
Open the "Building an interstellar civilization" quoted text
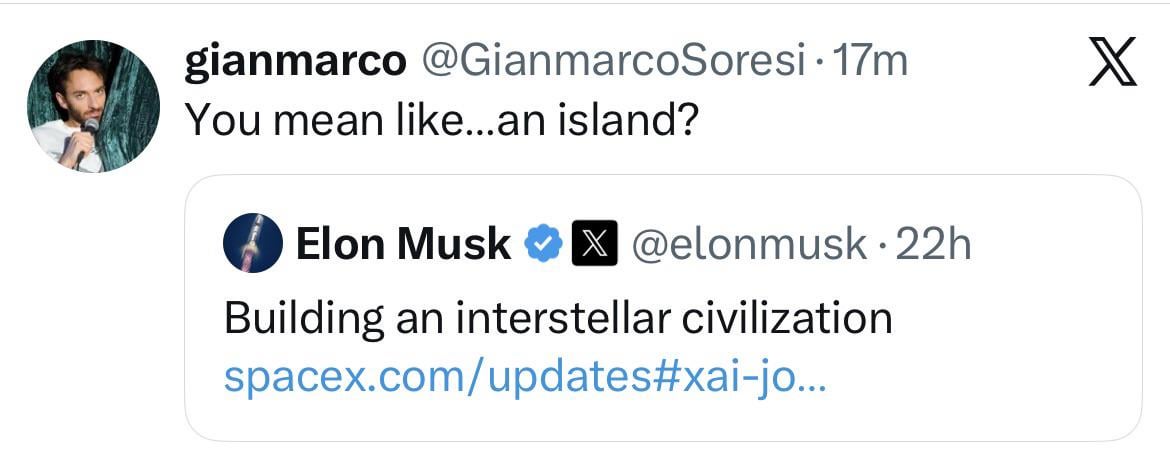click(558, 319)
